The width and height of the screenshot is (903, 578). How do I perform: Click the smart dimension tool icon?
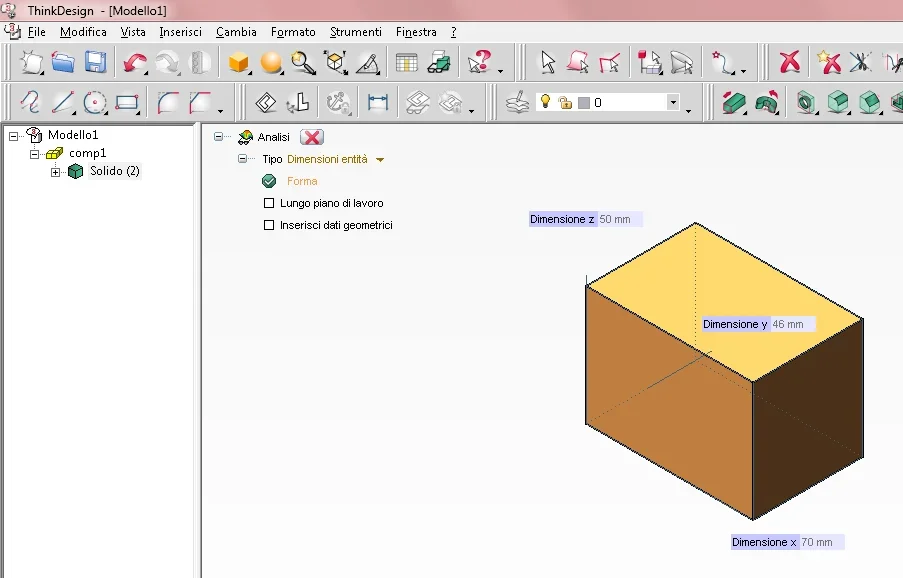(x=378, y=102)
